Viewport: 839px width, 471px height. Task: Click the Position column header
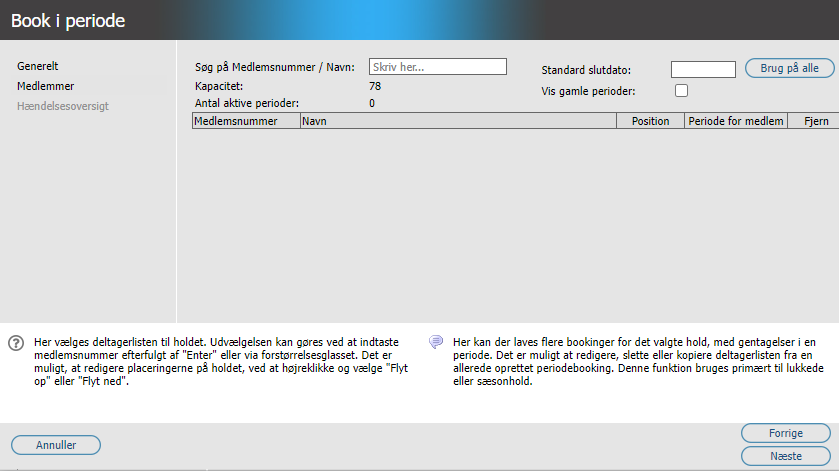650,121
